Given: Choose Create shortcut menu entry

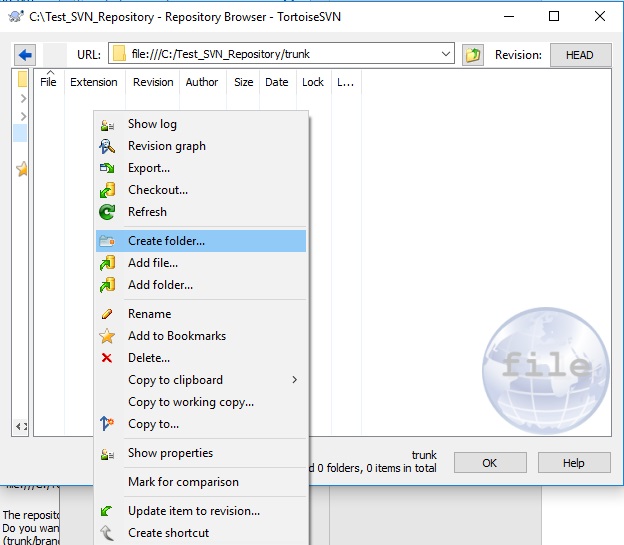Looking at the screenshot, I should coord(201,533).
